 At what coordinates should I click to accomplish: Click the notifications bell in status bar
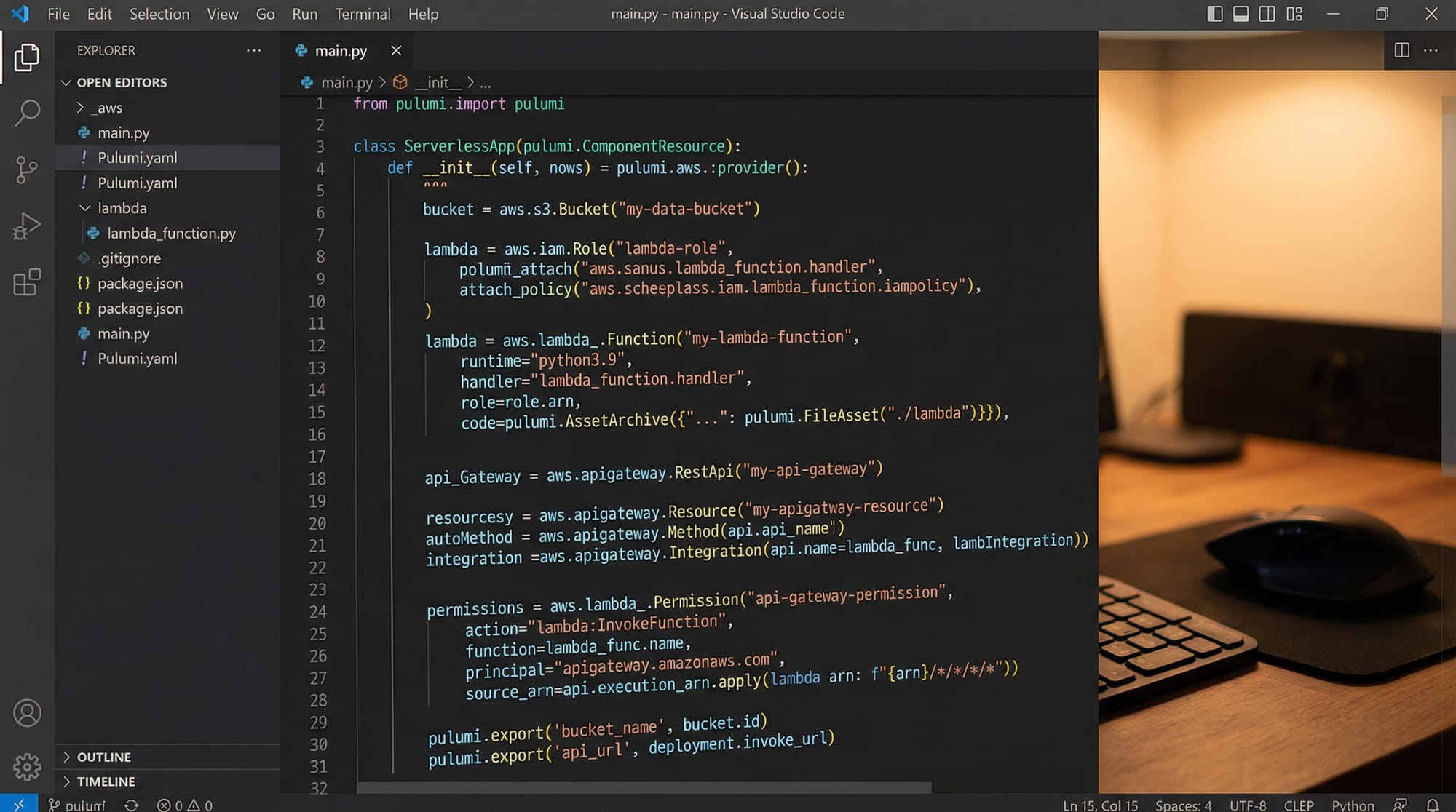(x=1433, y=805)
